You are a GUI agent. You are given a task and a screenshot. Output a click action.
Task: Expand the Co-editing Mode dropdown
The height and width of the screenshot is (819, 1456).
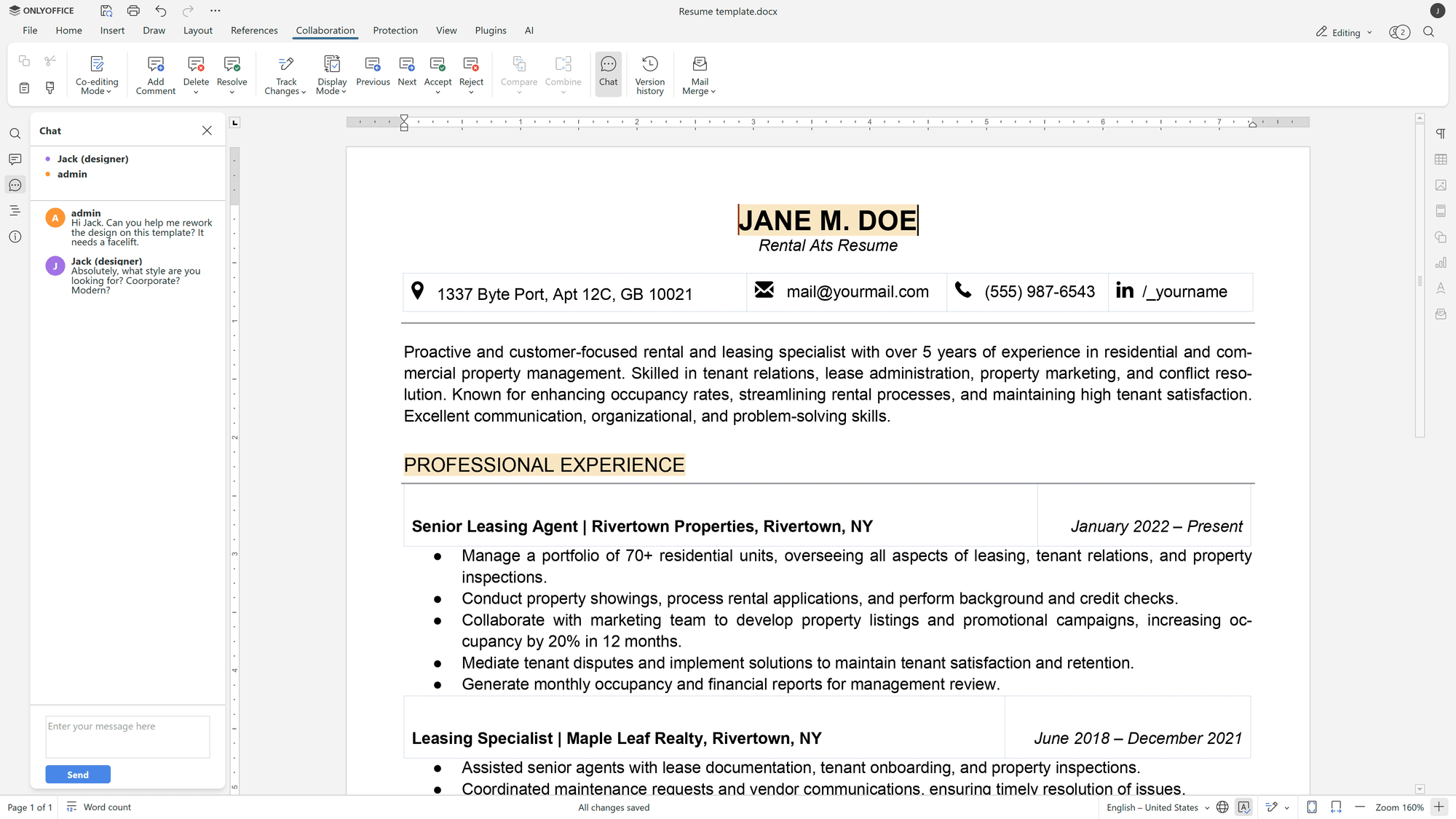click(x=97, y=87)
